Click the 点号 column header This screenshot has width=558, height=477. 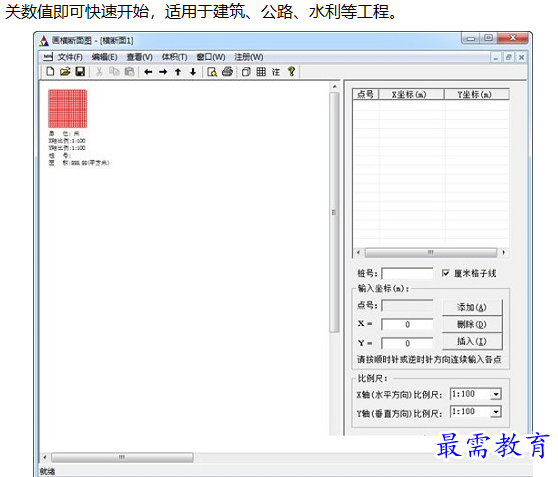point(366,94)
